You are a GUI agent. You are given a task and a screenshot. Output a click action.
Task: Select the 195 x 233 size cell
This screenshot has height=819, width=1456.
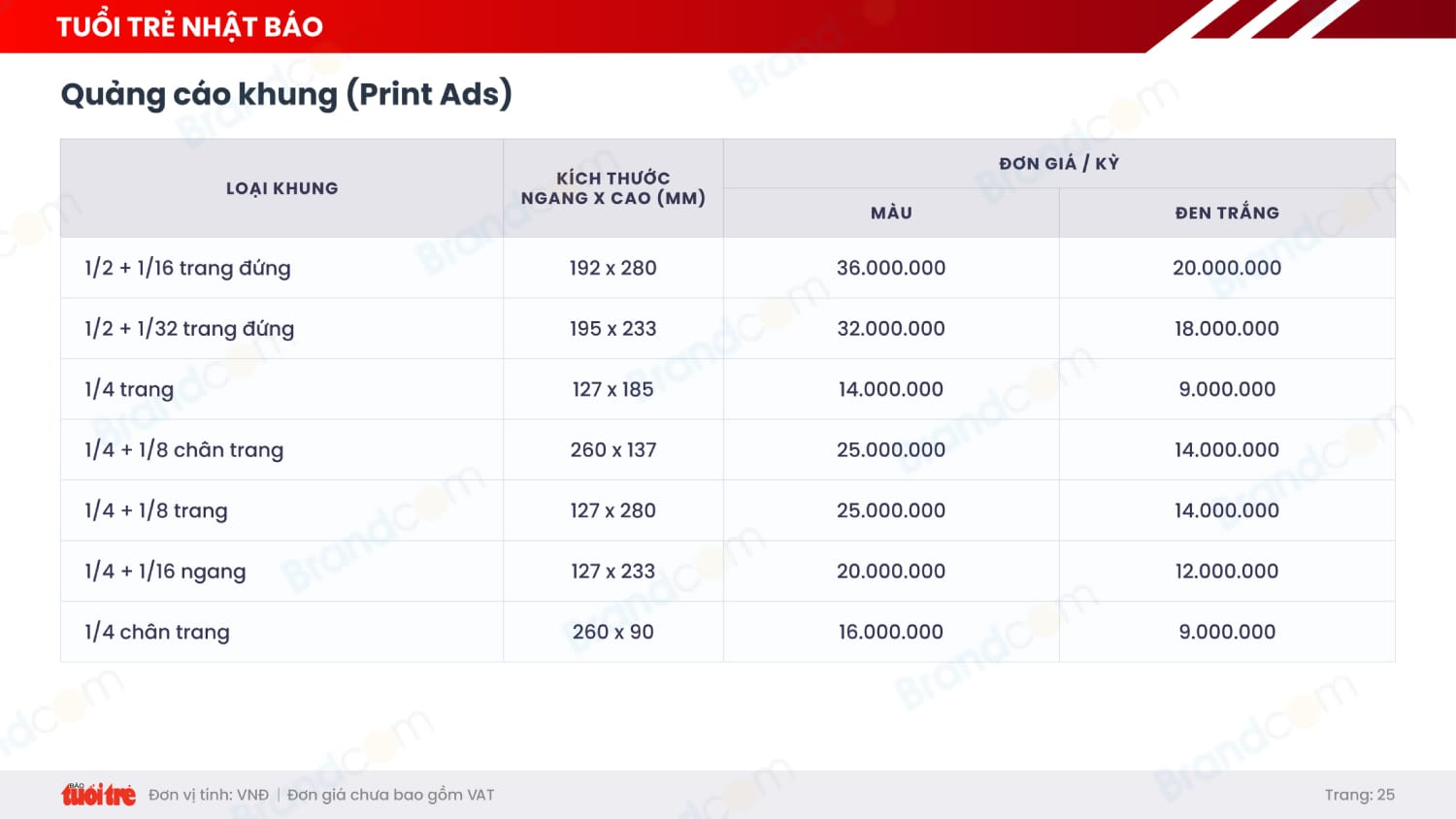pyautogui.click(x=612, y=329)
